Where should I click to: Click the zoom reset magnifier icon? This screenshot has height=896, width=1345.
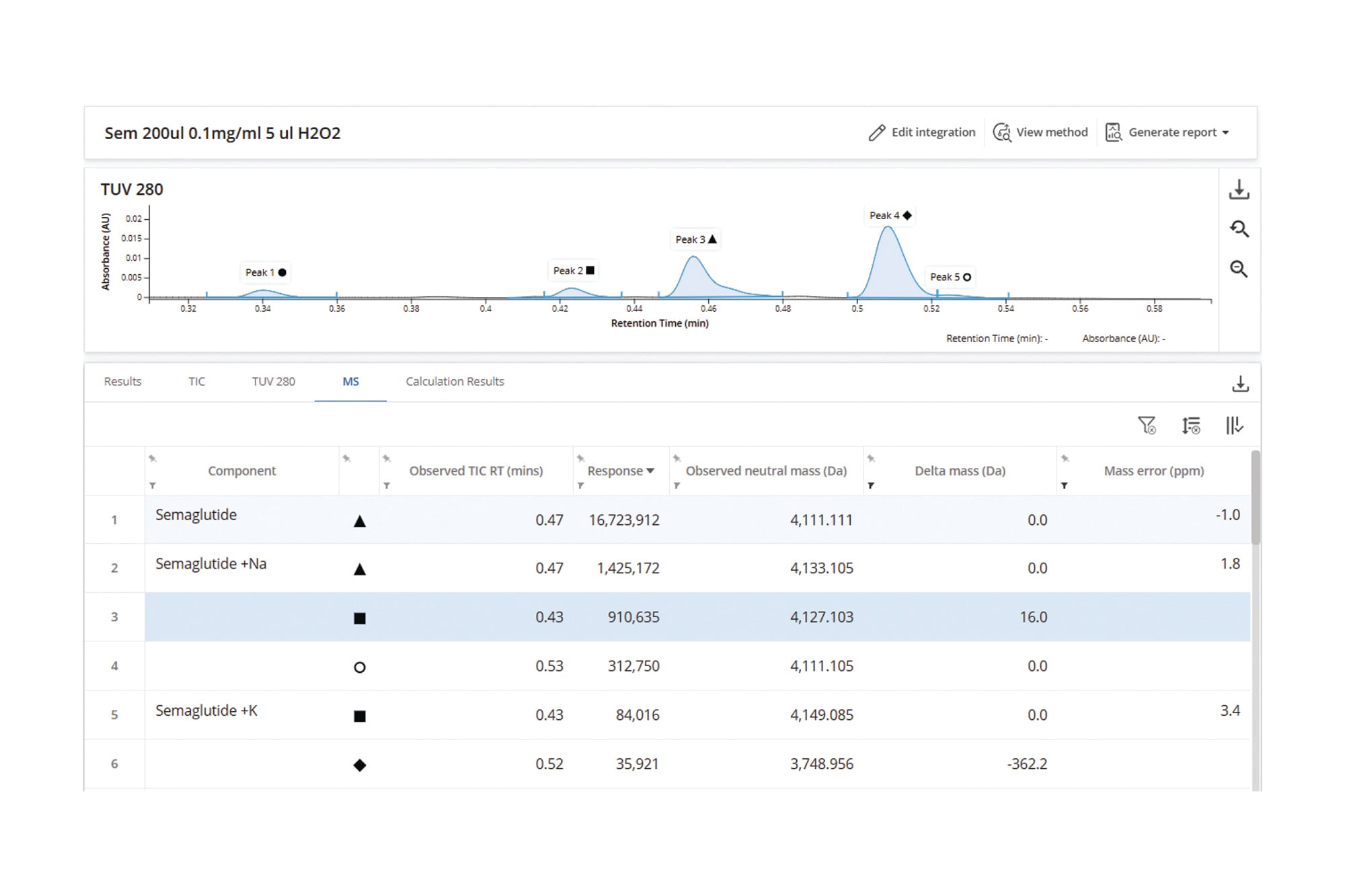coord(1239,229)
